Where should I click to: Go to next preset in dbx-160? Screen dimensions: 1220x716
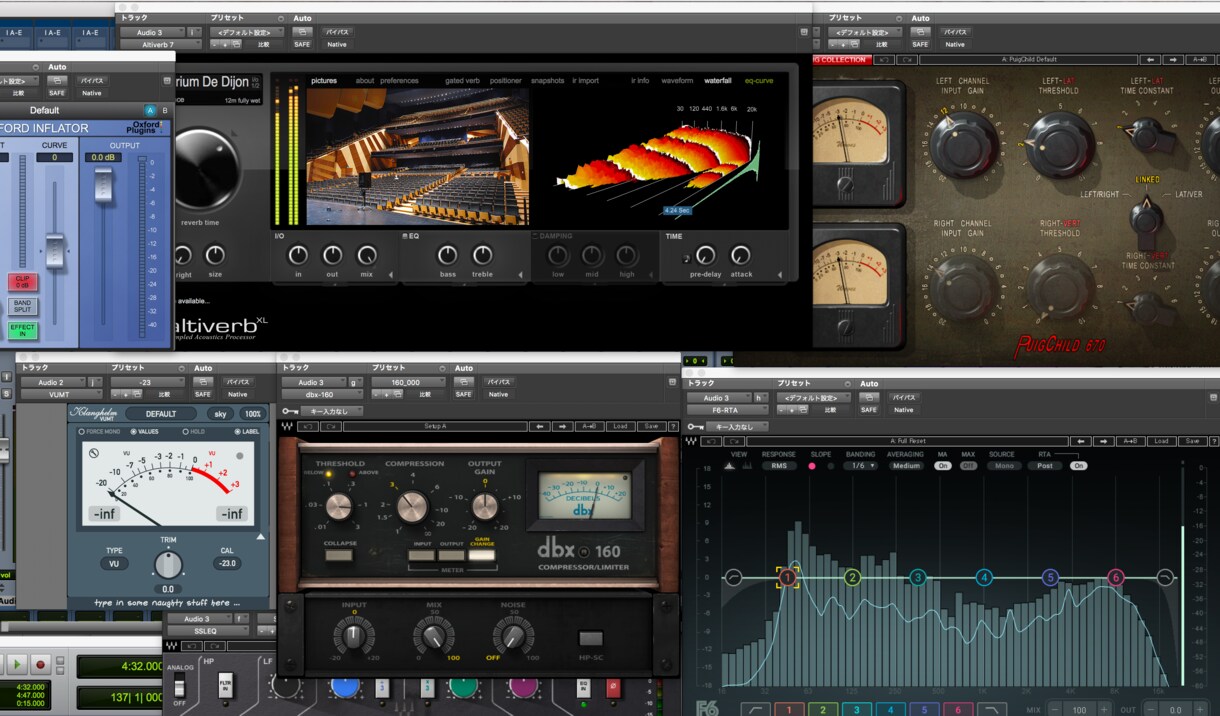coord(563,427)
